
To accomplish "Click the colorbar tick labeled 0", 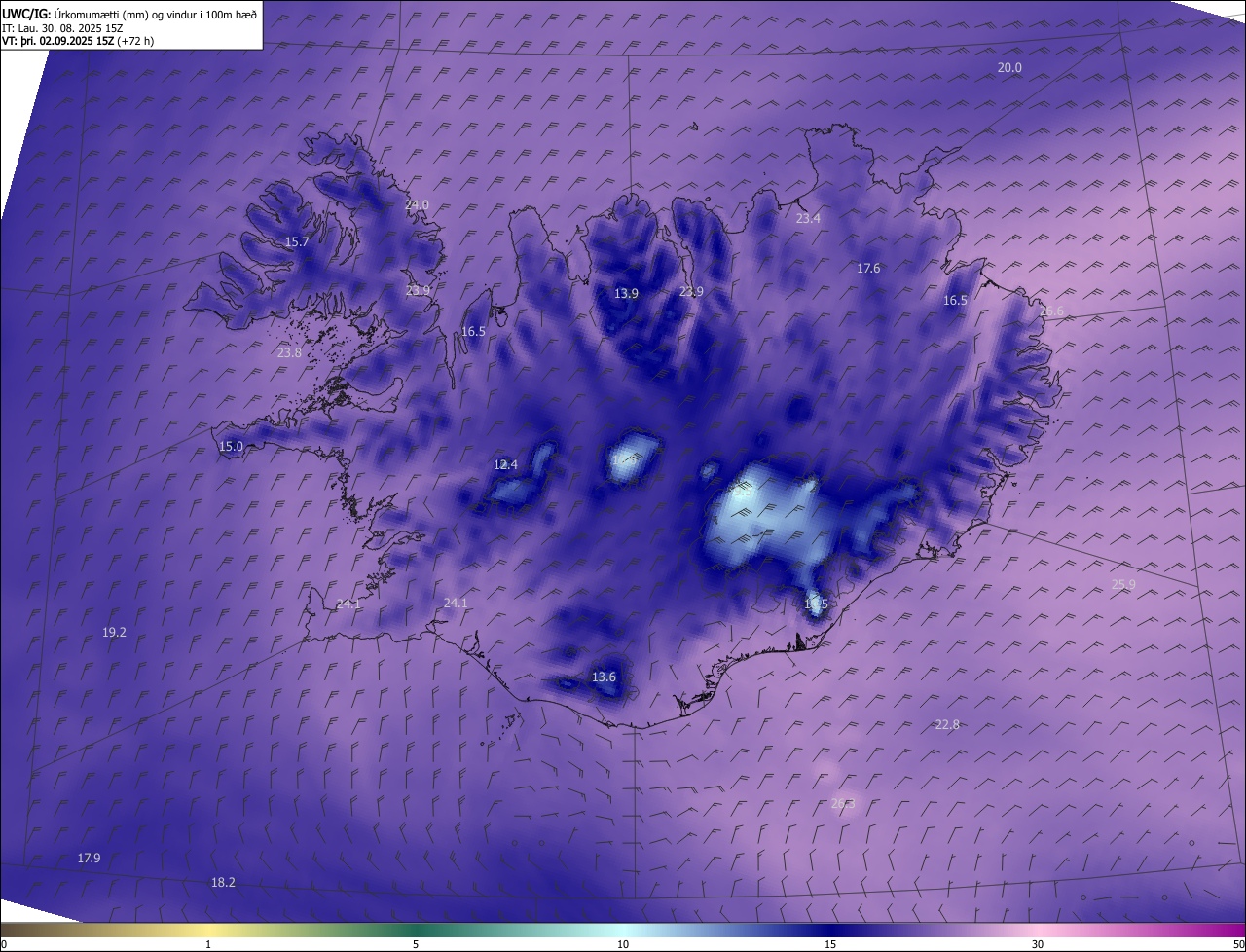I will click(3, 944).
